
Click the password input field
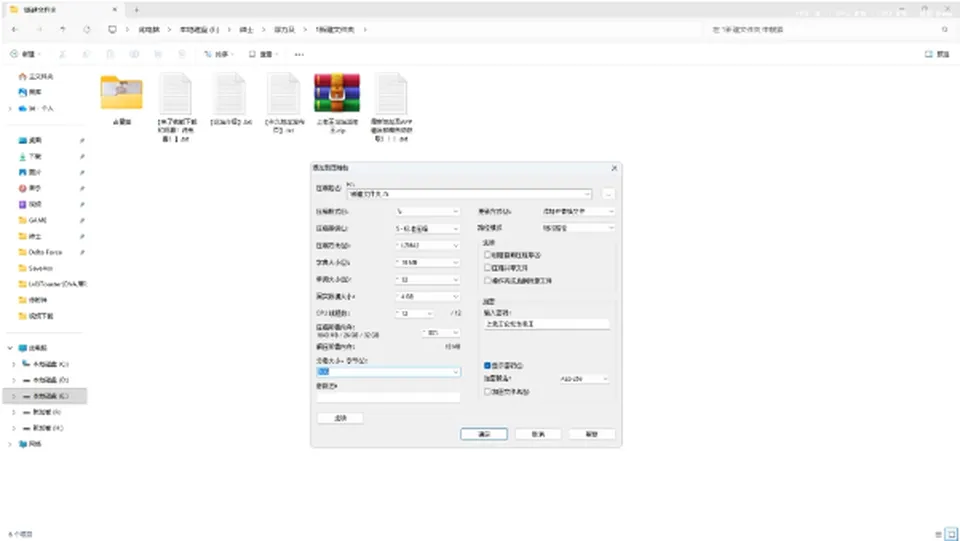tap(547, 324)
